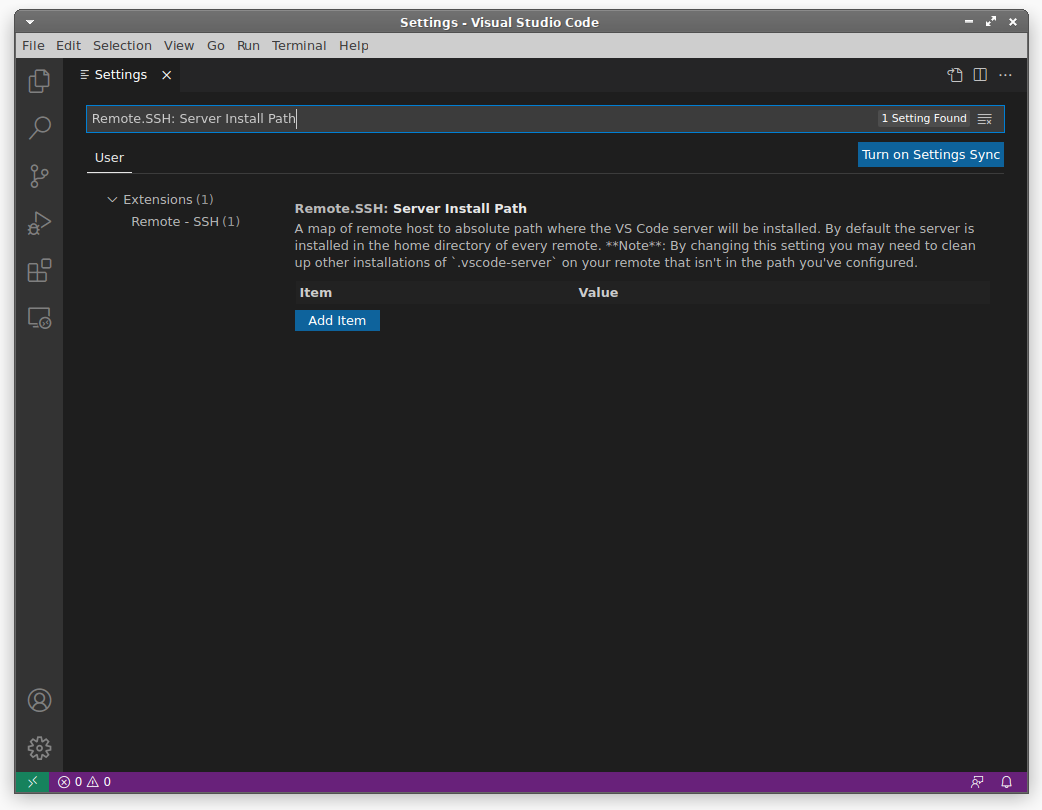Open the Settings JSON editor icon
Screen dimensions: 1042x810
[x=954, y=74]
